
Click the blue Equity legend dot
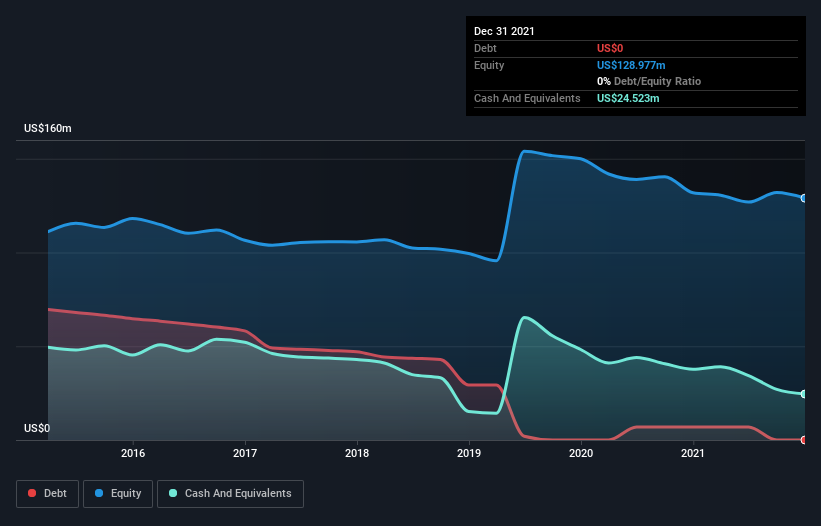pos(99,493)
